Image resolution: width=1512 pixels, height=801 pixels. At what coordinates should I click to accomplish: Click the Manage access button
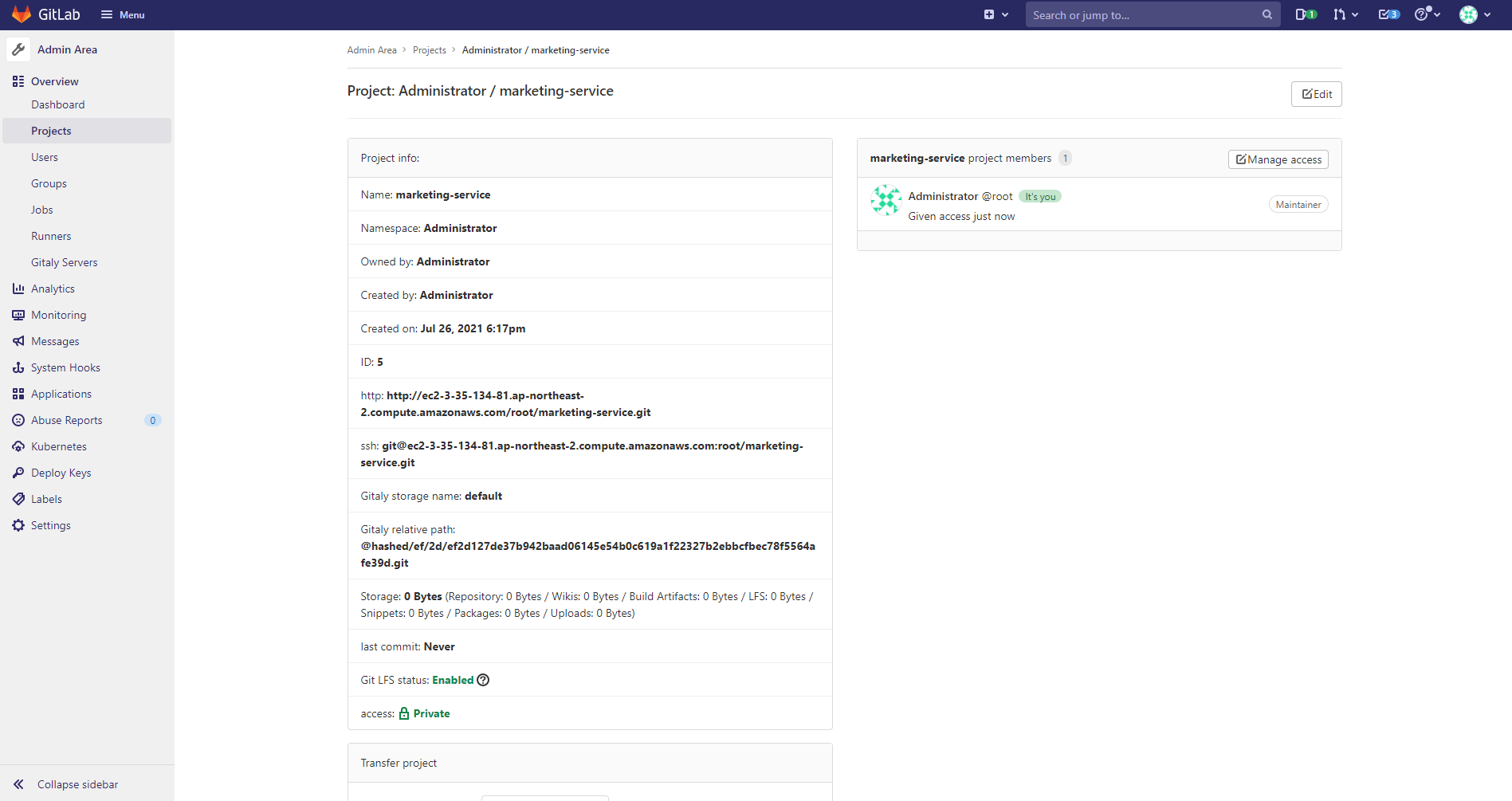click(x=1278, y=159)
